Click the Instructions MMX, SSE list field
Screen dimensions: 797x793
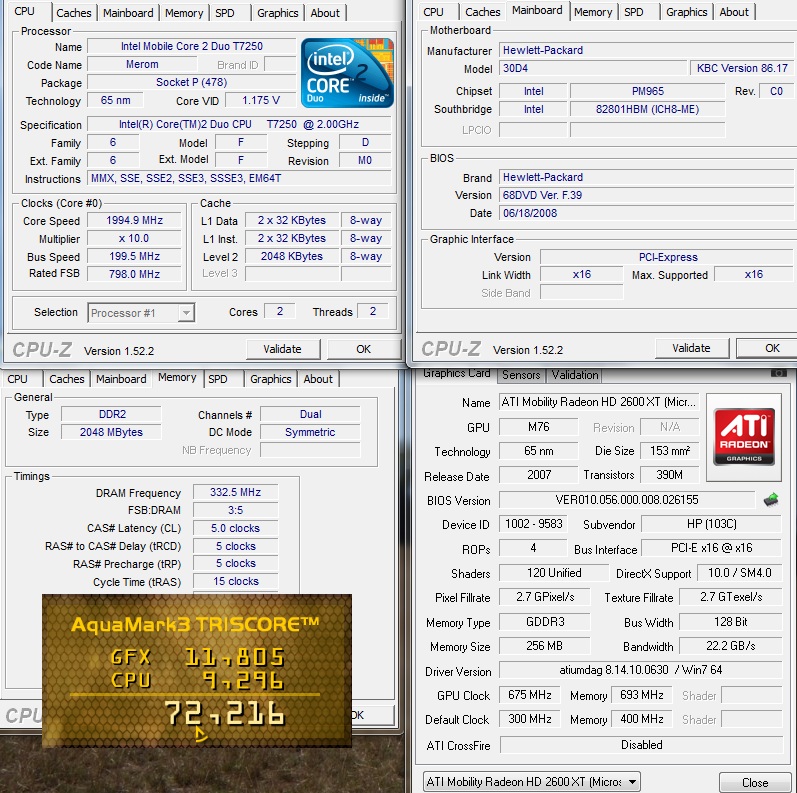[x=239, y=178]
